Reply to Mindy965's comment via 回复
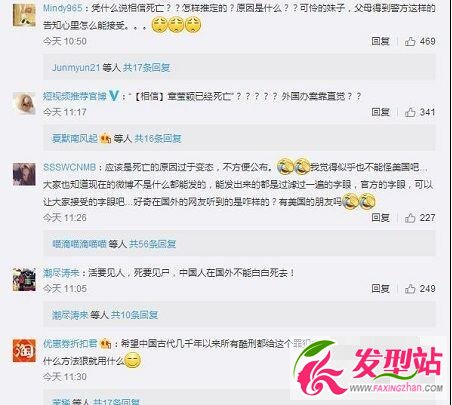 point(380,41)
